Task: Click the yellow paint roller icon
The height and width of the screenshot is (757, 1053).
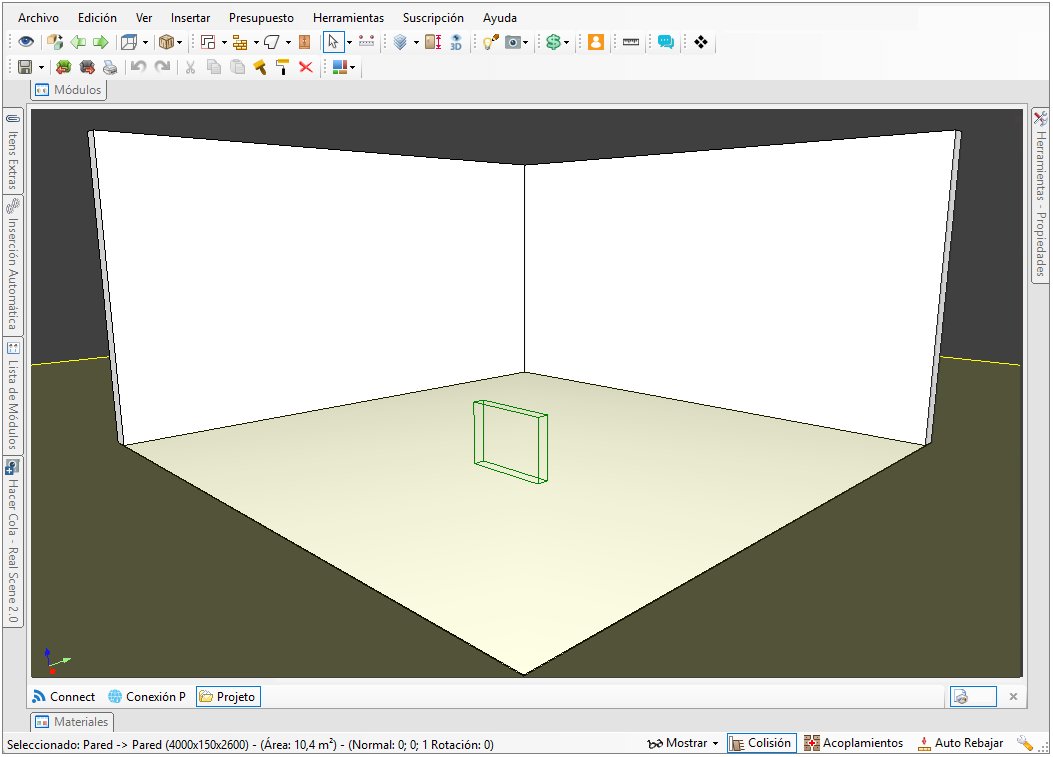Action: click(x=283, y=67)
